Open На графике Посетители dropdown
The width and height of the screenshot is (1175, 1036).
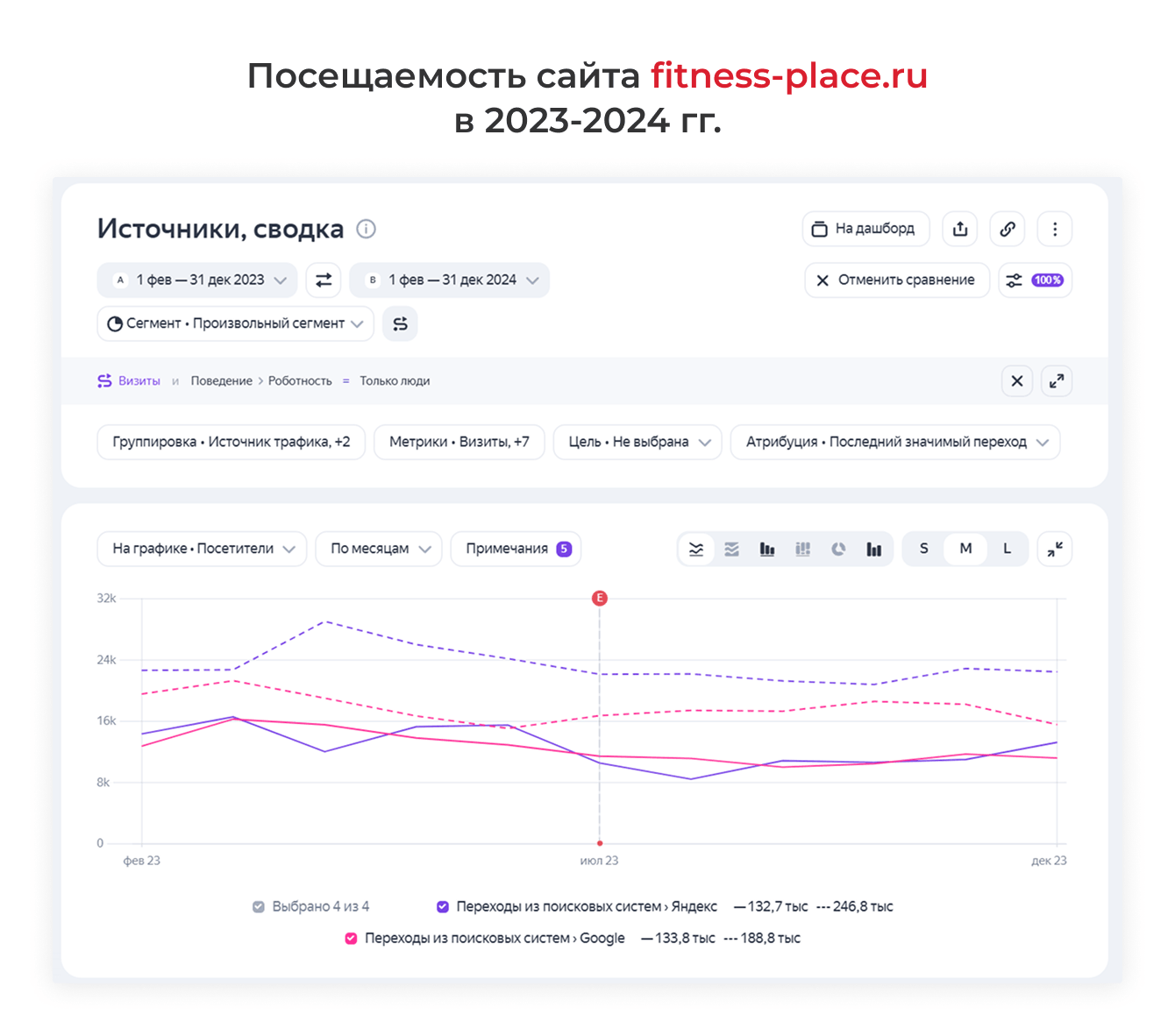pyautogui.click(x=202, y=549)
